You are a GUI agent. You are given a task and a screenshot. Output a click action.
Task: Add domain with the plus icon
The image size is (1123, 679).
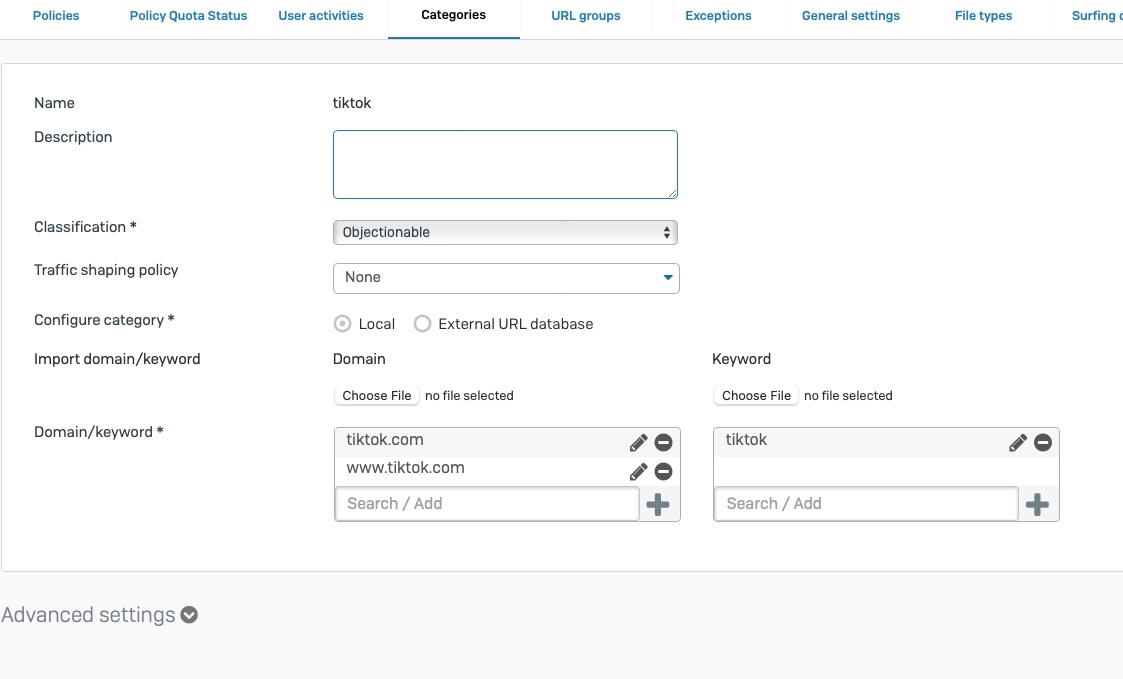pyautogui.click(x=657, y=504)
